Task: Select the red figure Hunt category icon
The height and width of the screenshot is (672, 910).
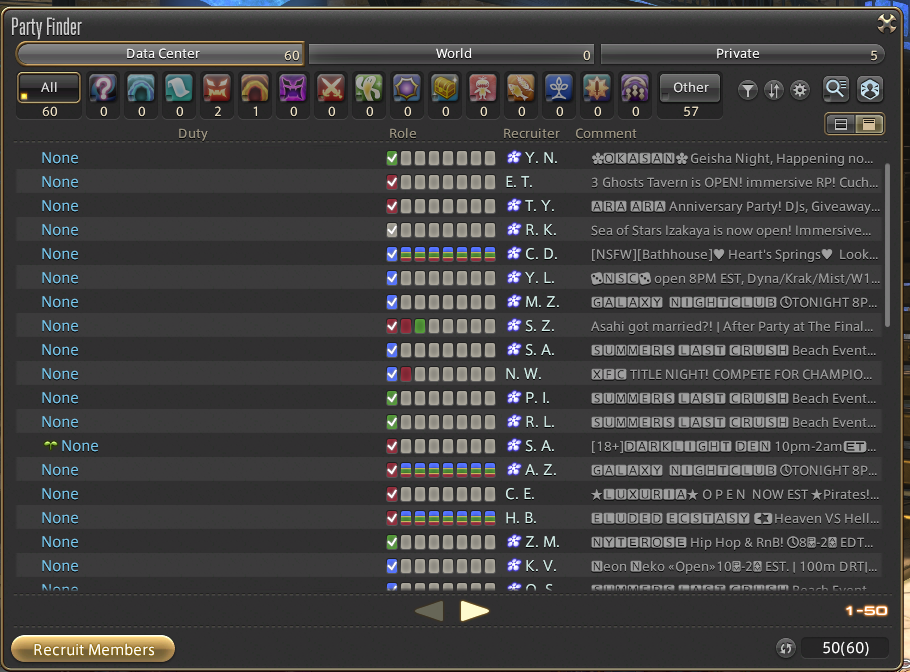Action: [x=483, y=89]
